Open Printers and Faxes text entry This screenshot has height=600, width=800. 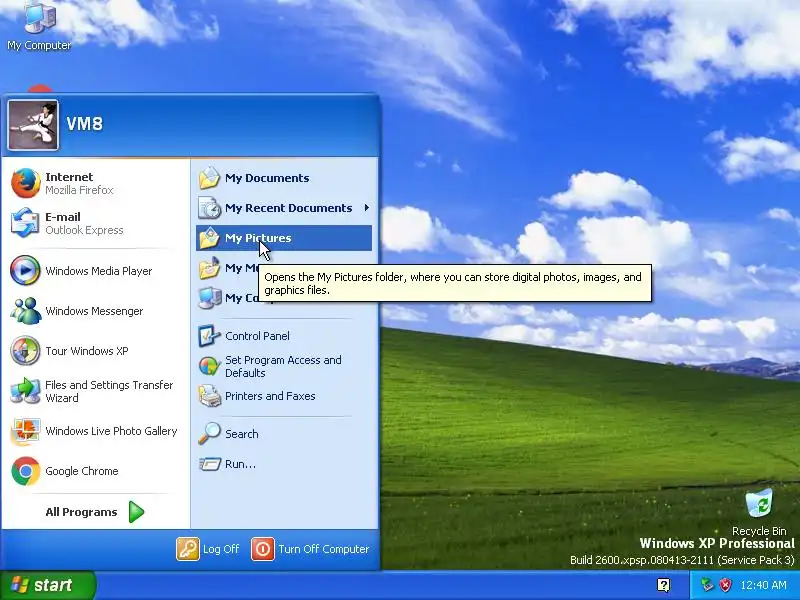(270, 396)
